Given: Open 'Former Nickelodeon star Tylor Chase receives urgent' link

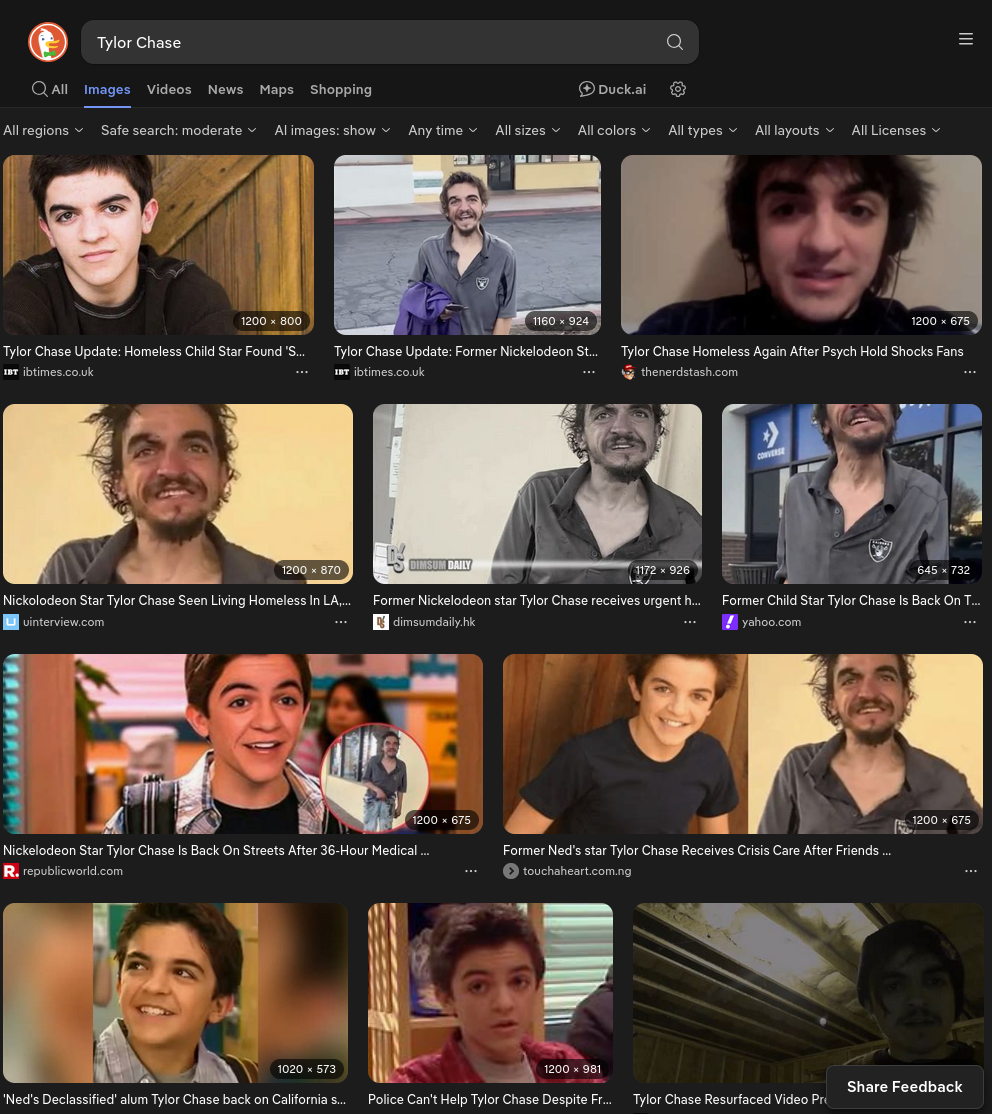Looking at the screenshot, I should click(x=537, y=600).
